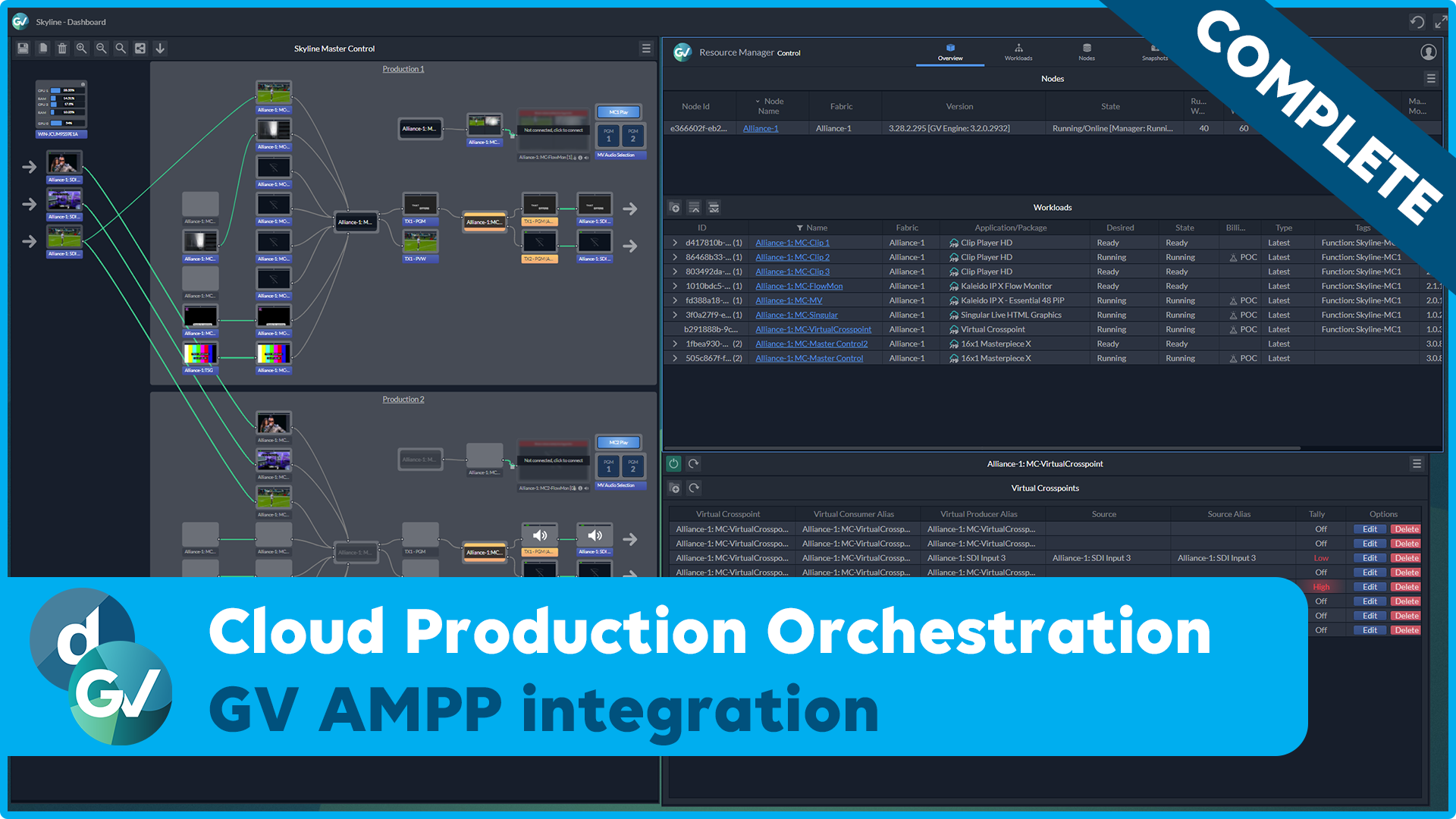Viewport: 1456px width, 819px height.
Task: Zoom in using the magnifier plus icon
Action: tap(82, 48)
